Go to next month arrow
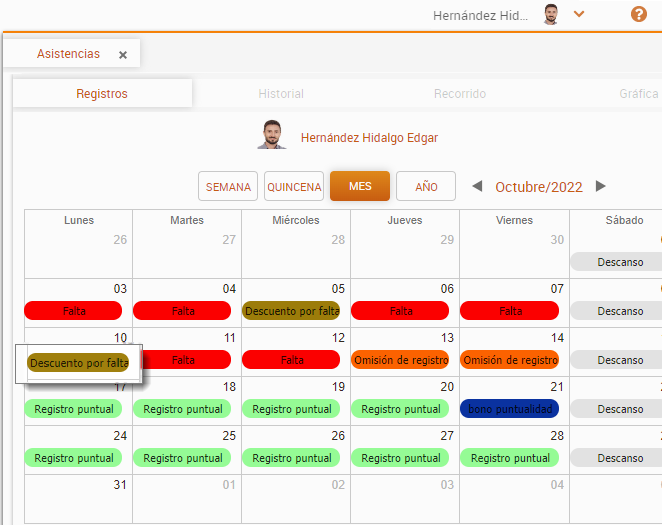The width and height of the screenshot is (662, 525). pos(600,186)
